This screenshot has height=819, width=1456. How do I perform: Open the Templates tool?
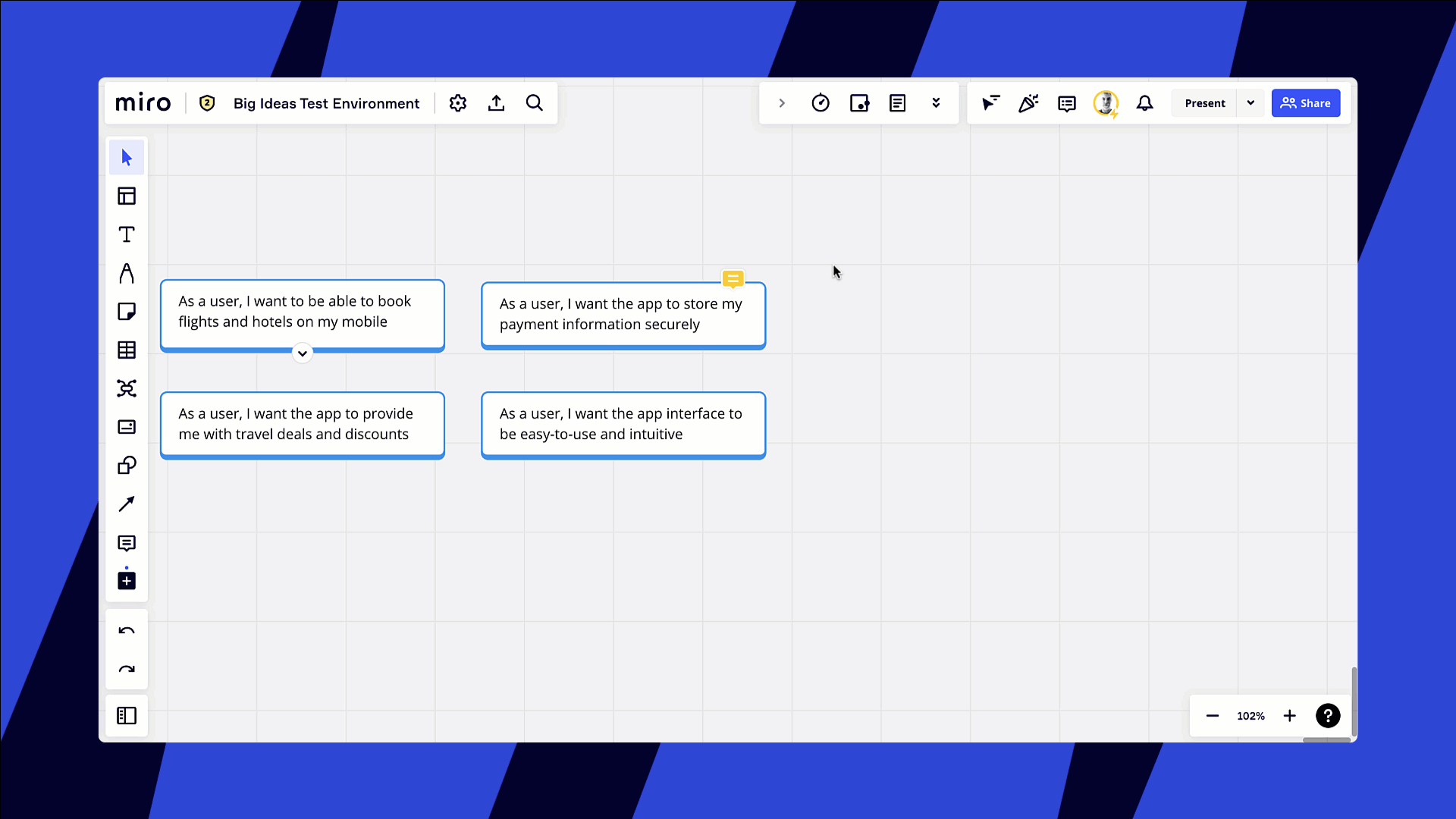point(127,196)
